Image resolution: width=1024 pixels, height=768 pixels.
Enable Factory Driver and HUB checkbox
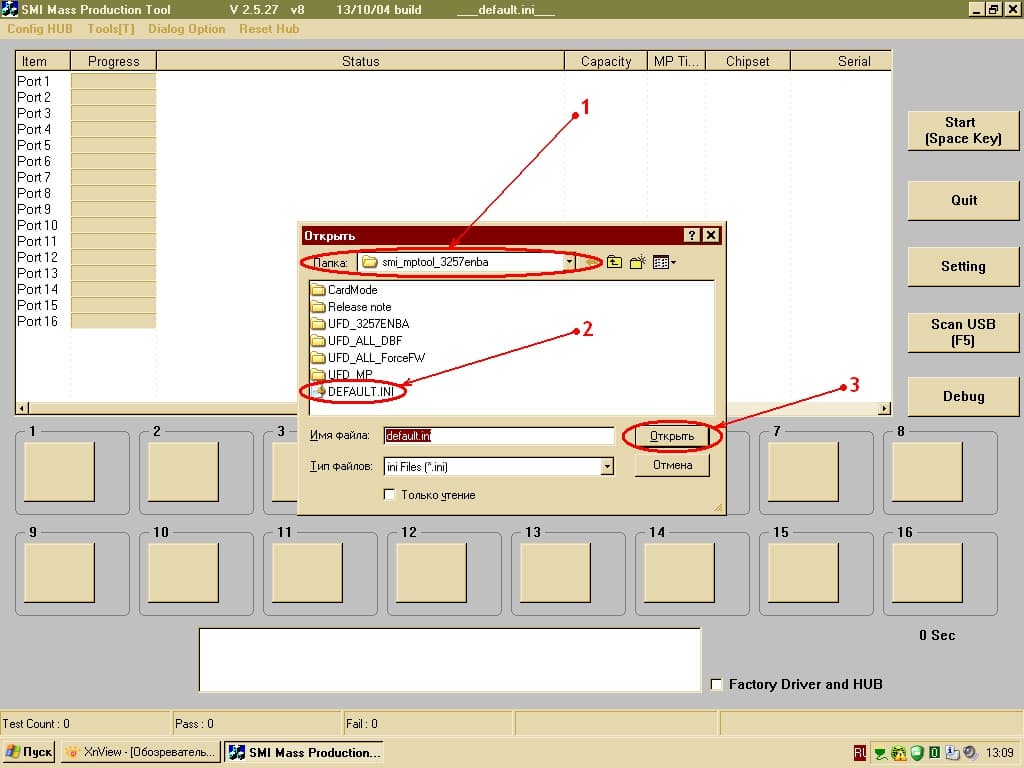(x=716, y=684)
